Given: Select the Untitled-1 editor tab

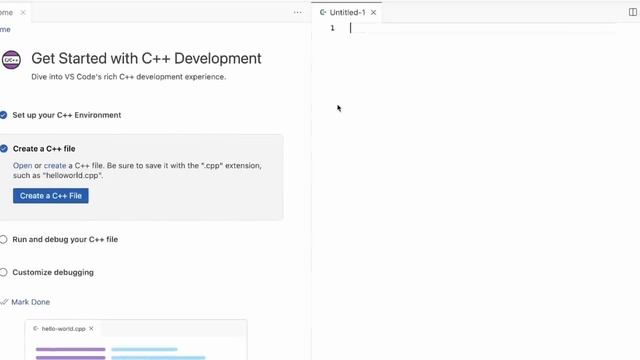Looking at the screenshot, I should (x=347, y=12).
